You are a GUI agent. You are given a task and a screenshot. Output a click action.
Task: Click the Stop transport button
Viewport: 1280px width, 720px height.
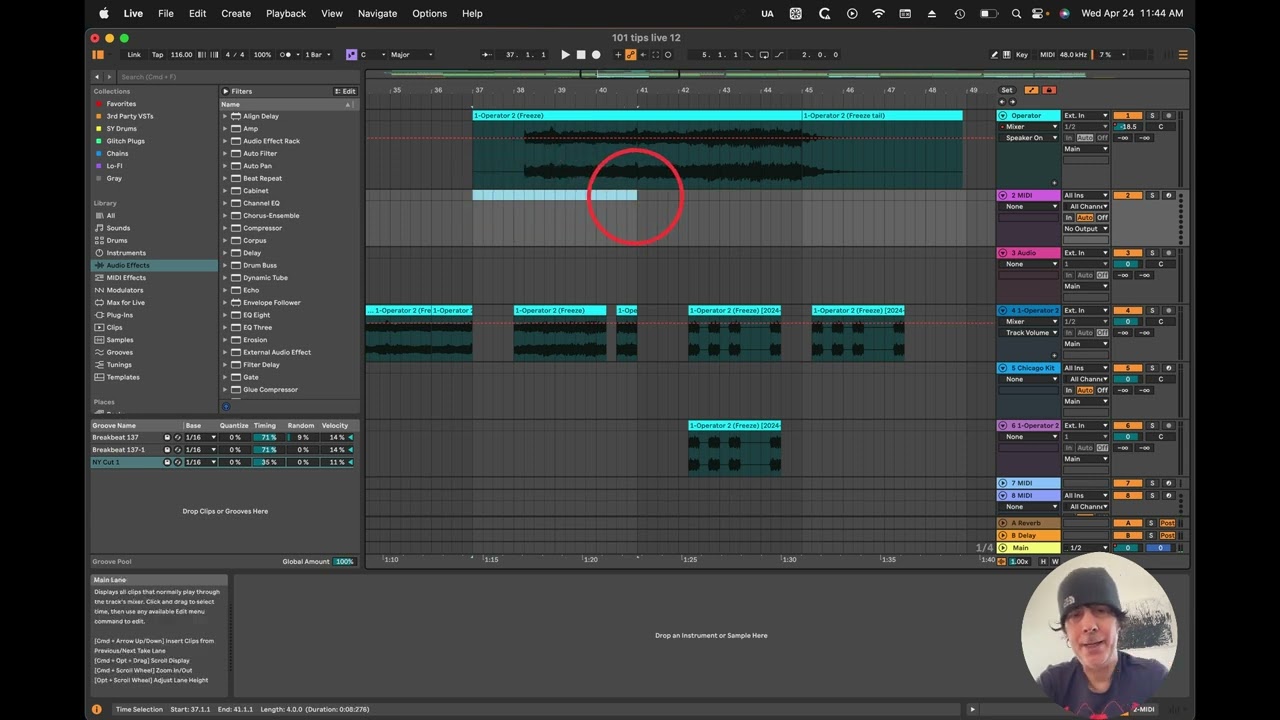(581, 55)
